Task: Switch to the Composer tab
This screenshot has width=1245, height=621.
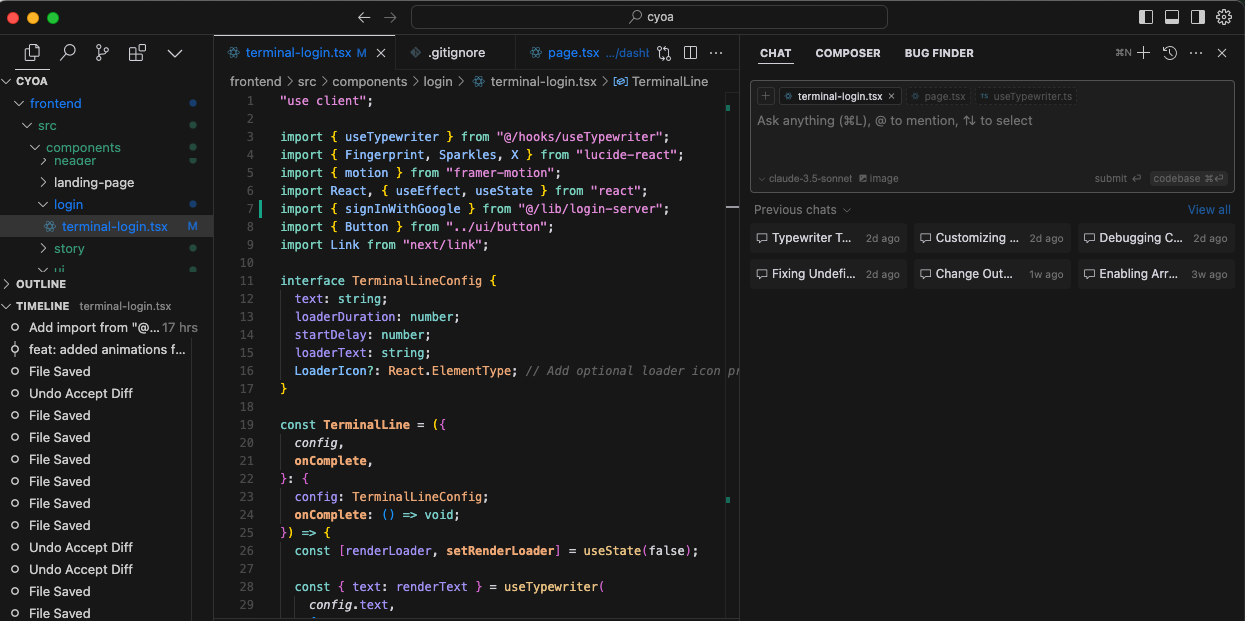Action: 847,53
